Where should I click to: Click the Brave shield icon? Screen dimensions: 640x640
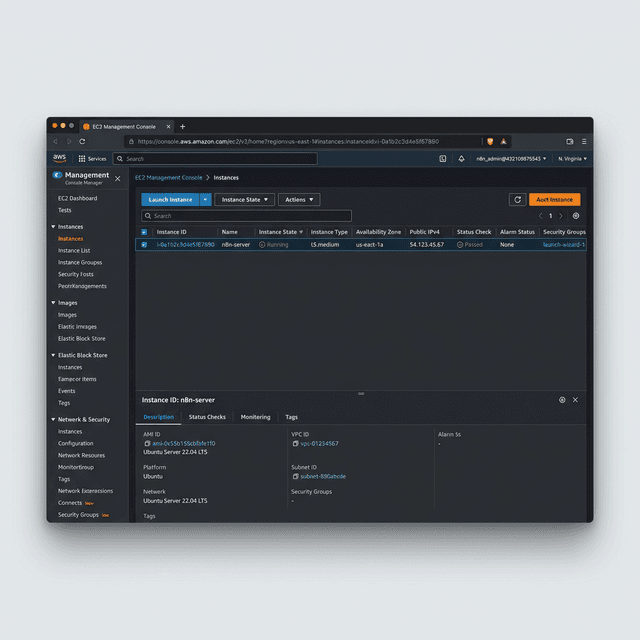(490, 141)
